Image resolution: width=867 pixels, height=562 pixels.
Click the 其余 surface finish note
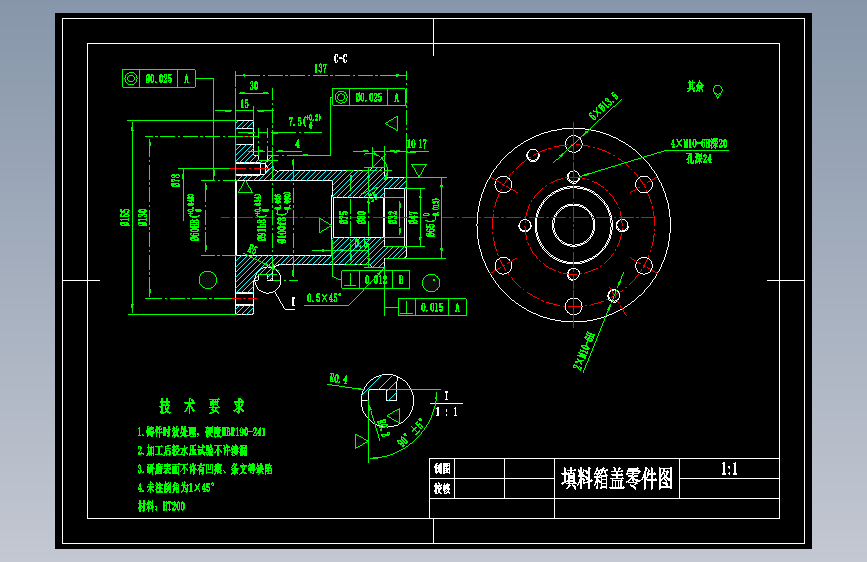(x=696, y=86)
